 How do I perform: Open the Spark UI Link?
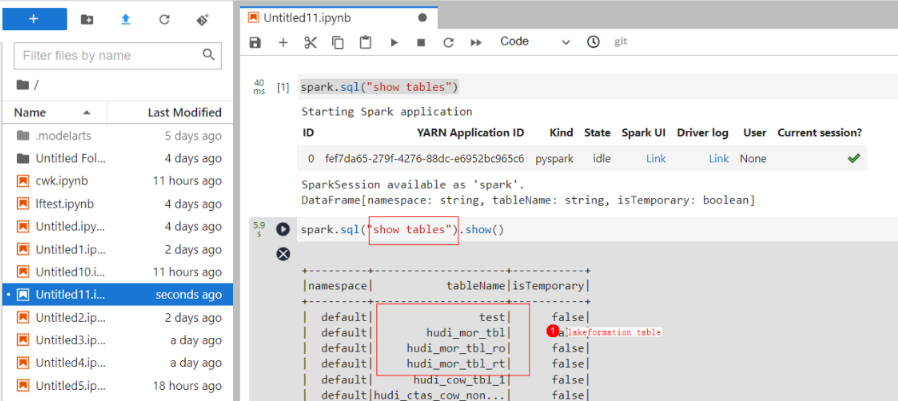tap(656, 159)
